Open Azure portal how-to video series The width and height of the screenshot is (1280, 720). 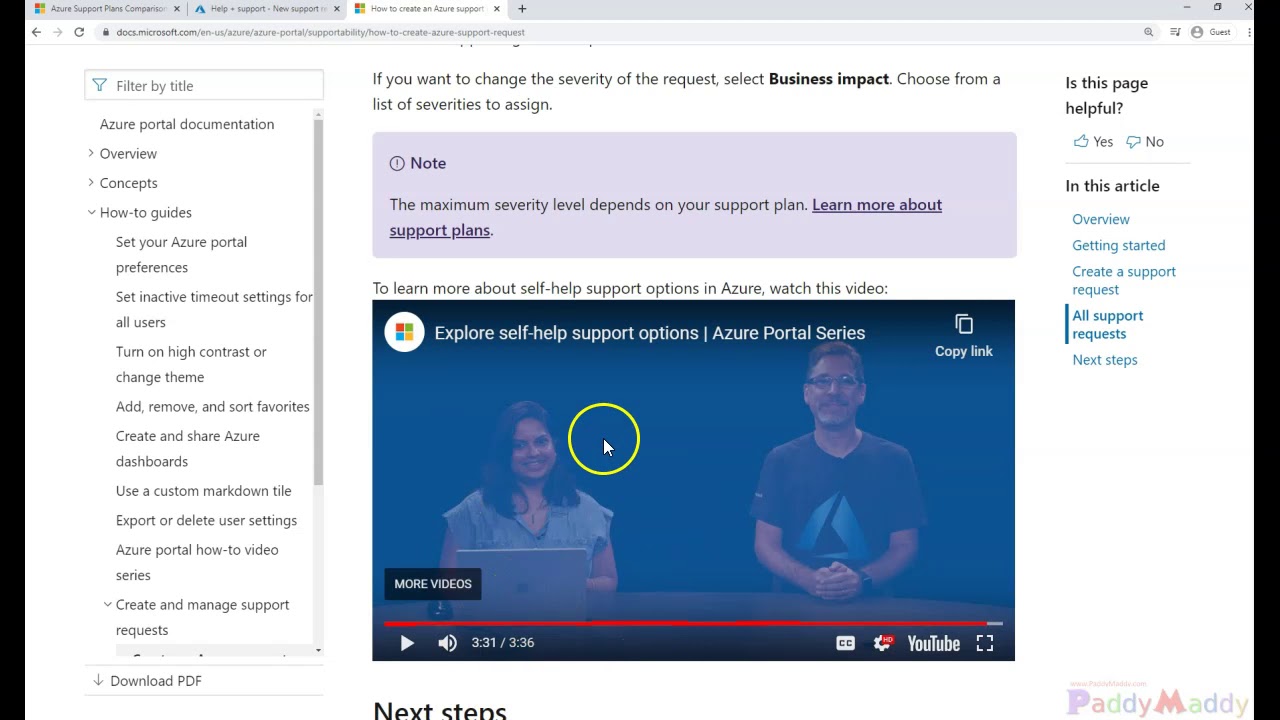[197, 562]
